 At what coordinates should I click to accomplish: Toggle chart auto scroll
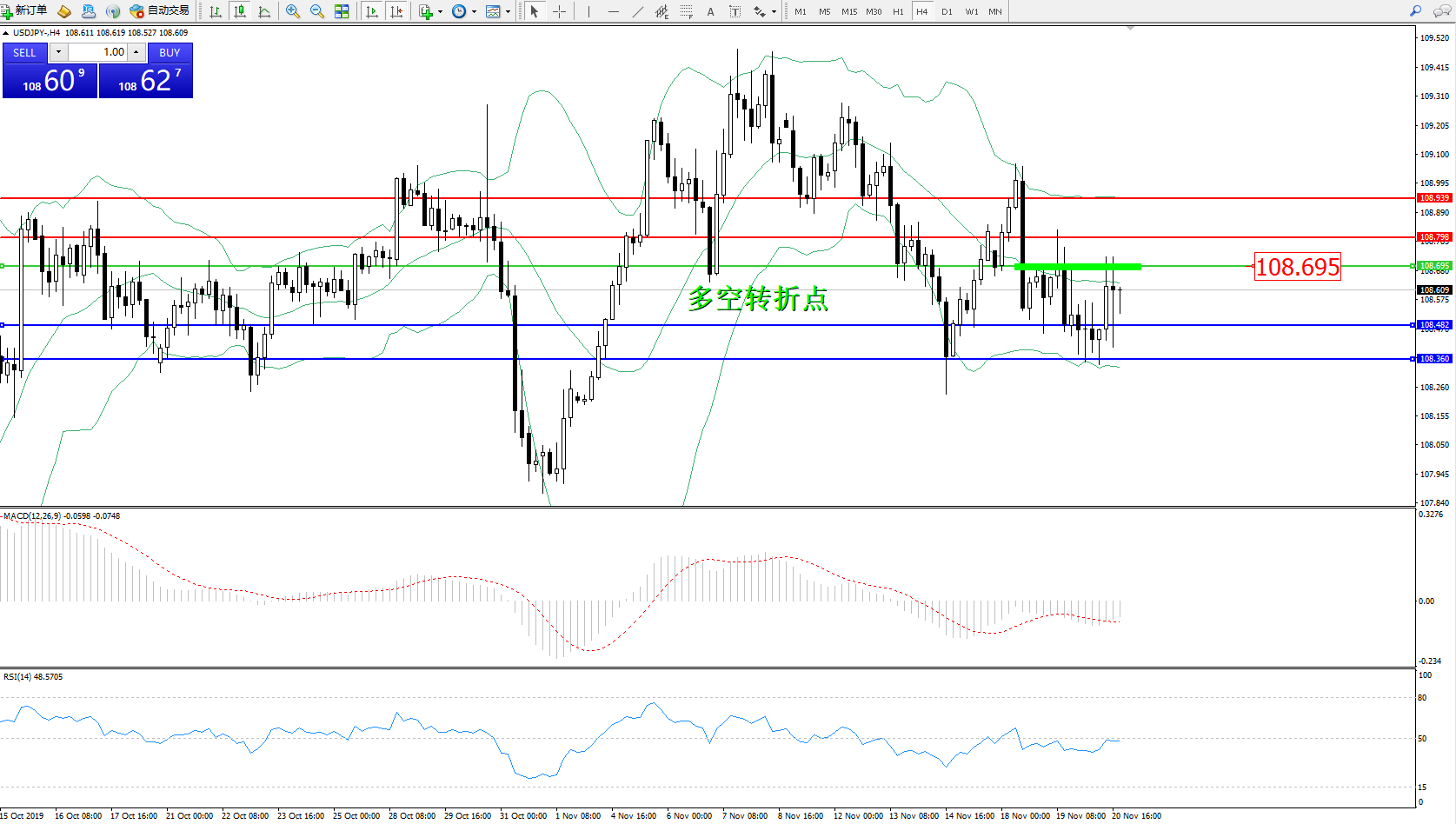point(372,11)
